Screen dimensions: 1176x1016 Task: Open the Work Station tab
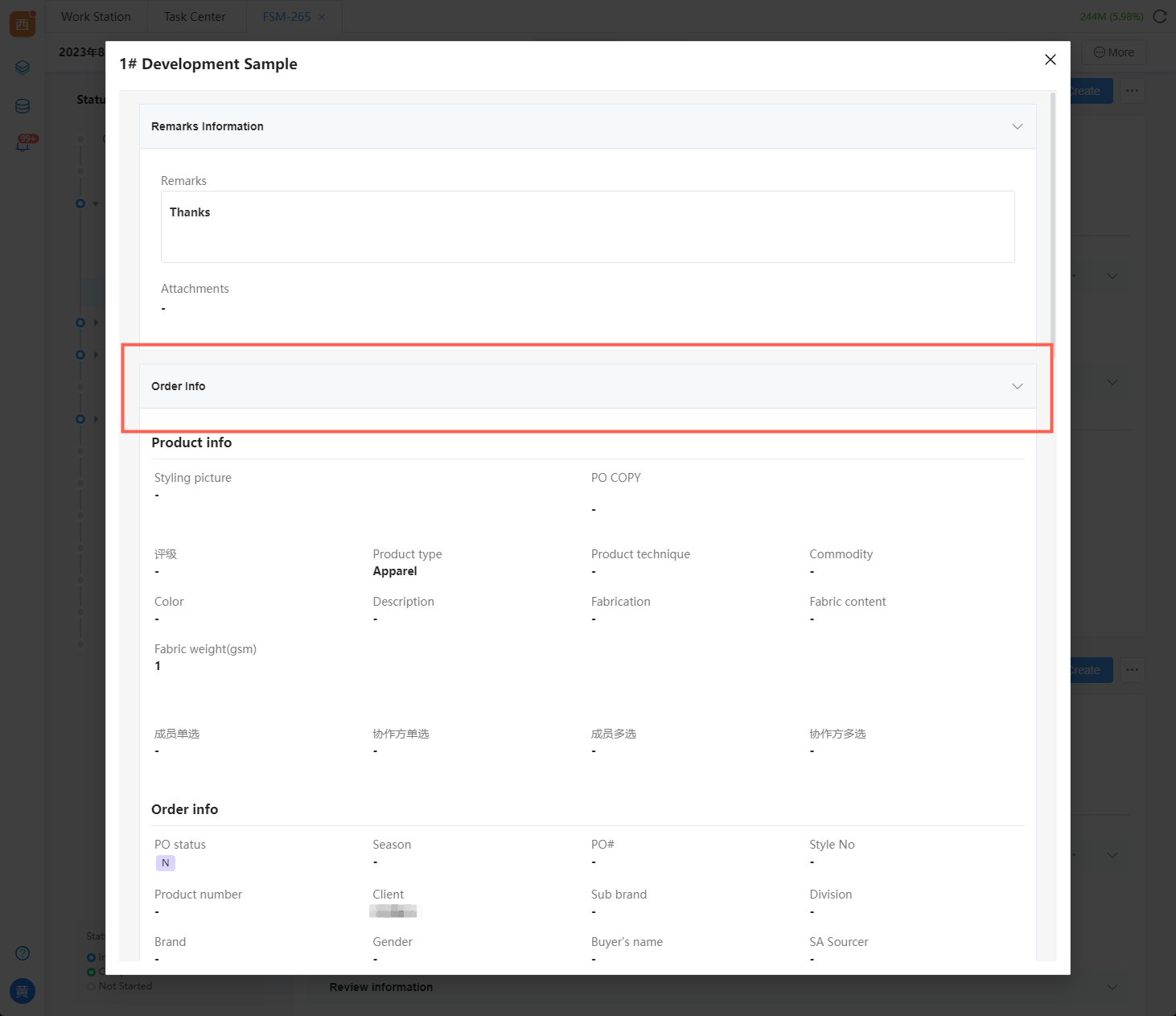coord(96,17)
